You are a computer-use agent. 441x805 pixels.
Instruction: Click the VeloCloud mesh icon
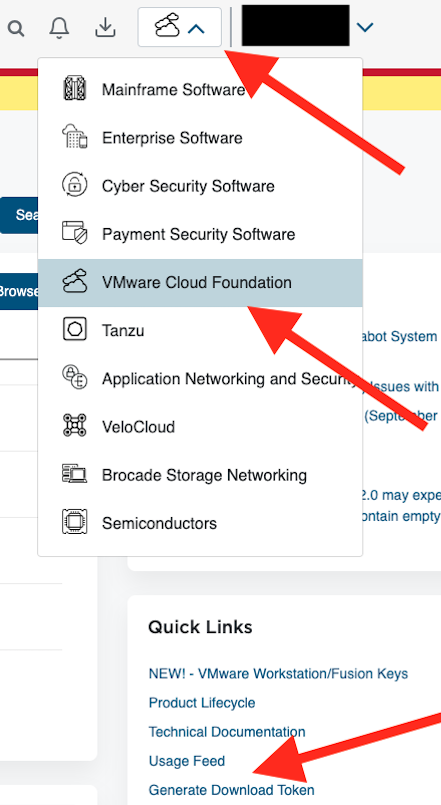pyautogui.click(x=74, y=427)
